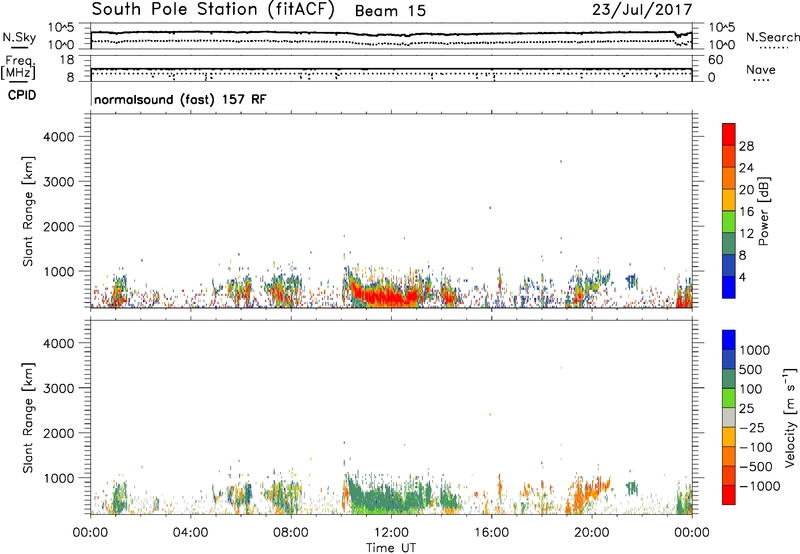The height and width of the screenshot is (554, 800).
Task: Click the '4000' tick on the power panel
Action: 59,137
